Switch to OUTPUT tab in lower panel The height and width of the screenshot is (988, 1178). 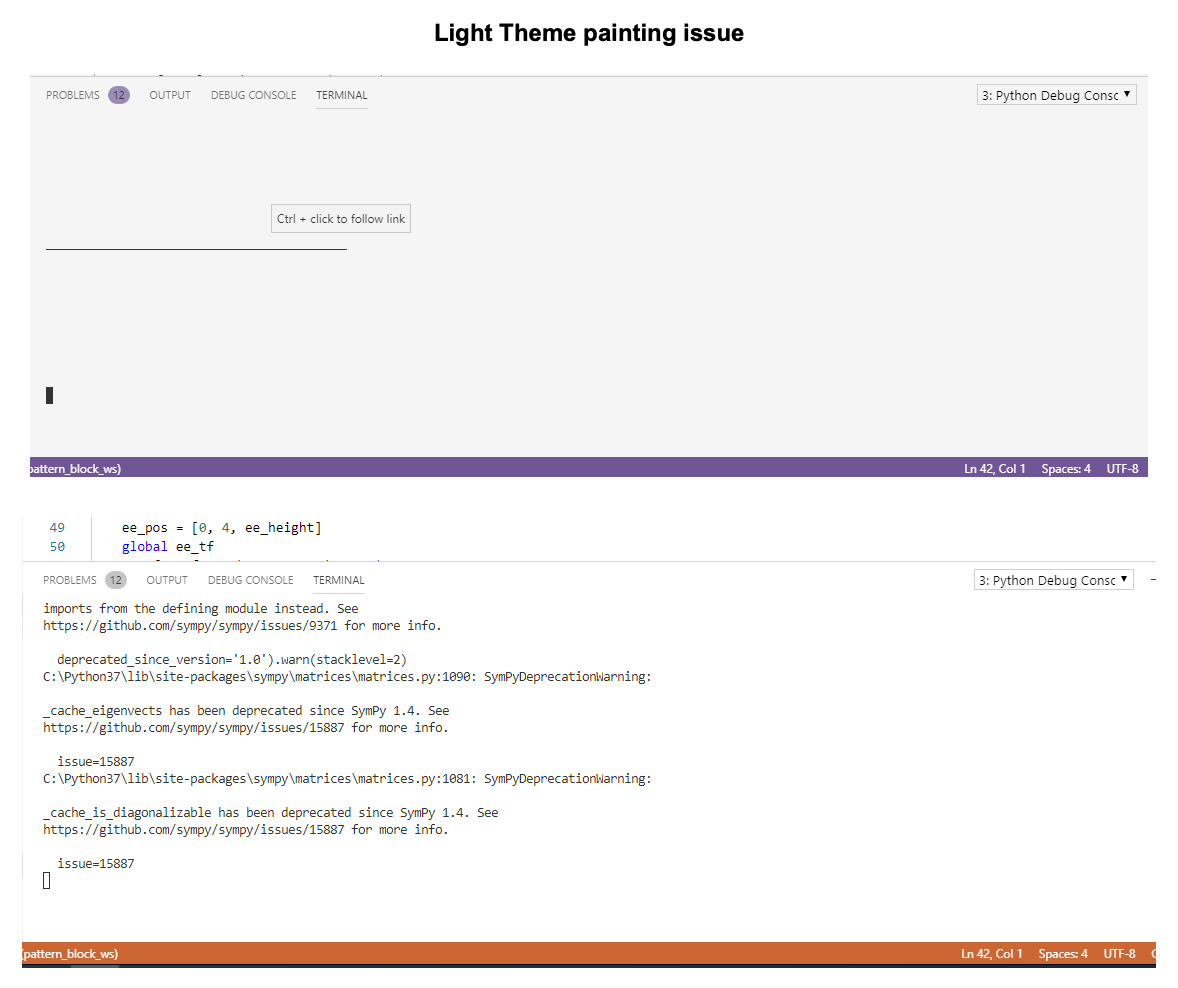click(167, 580)
